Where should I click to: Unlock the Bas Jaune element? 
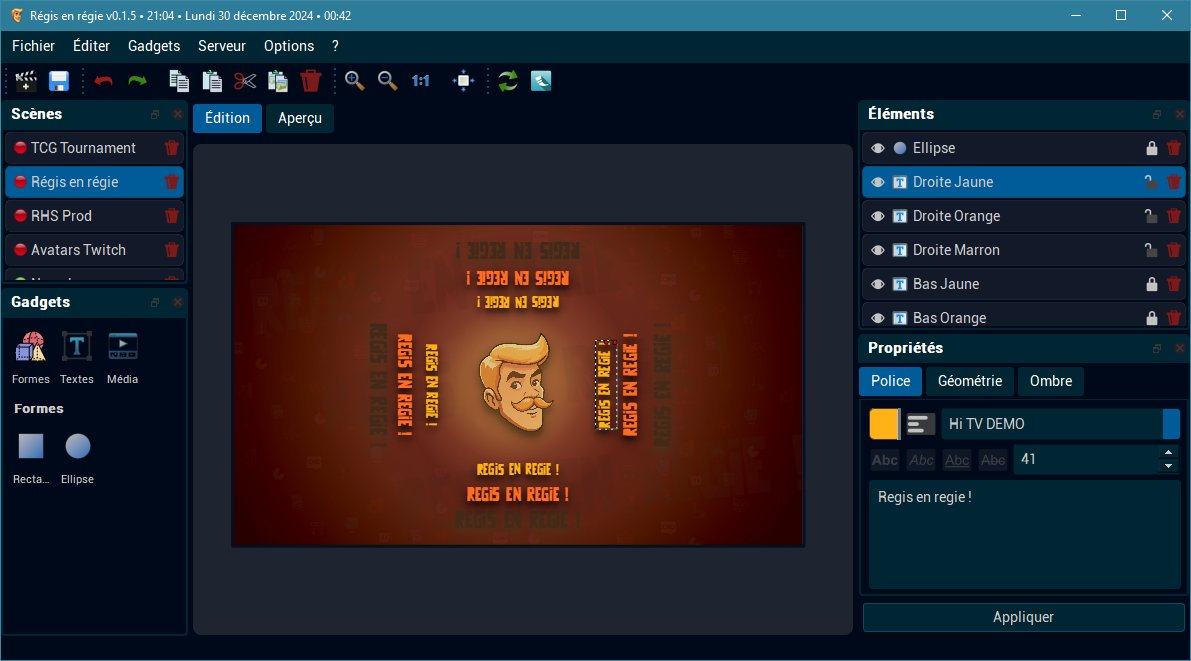point(1152,284)
